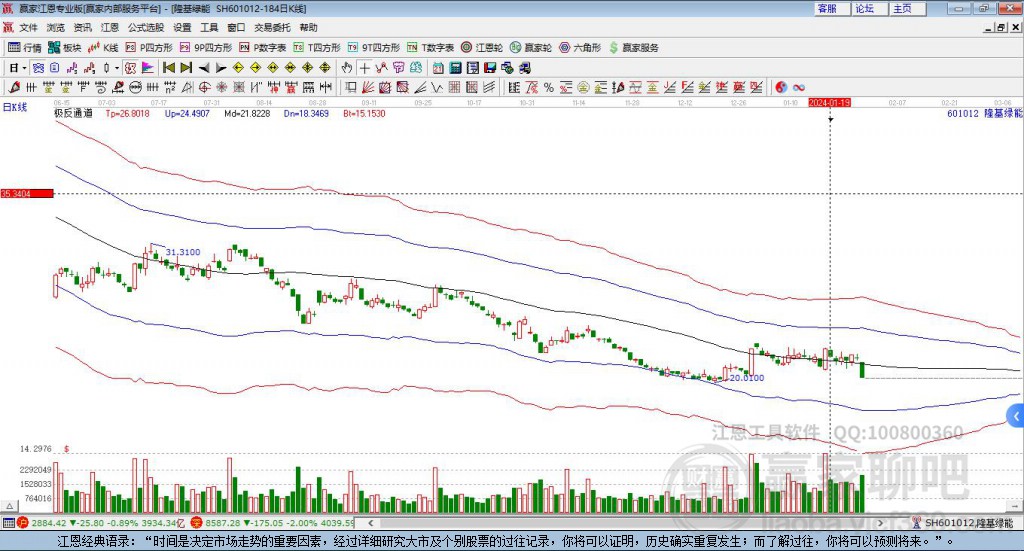Open the P四方形 tool
The height and width of the screenshot is (551, 1024).
pos(149,48)
